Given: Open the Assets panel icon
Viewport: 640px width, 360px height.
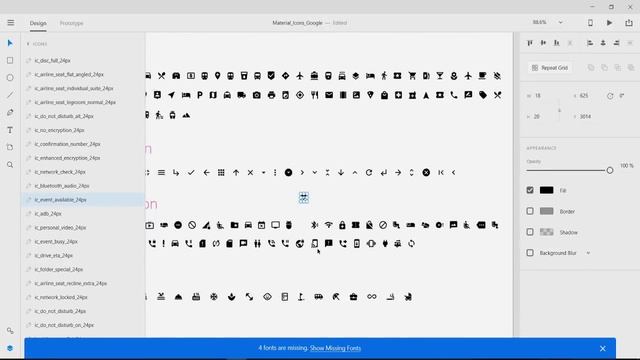Looking at the screenshot, I should [x=10, y=331].
